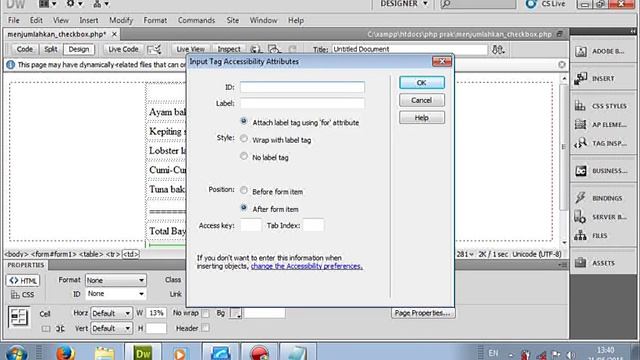Open the Windows Start button

tap(16, 353)
